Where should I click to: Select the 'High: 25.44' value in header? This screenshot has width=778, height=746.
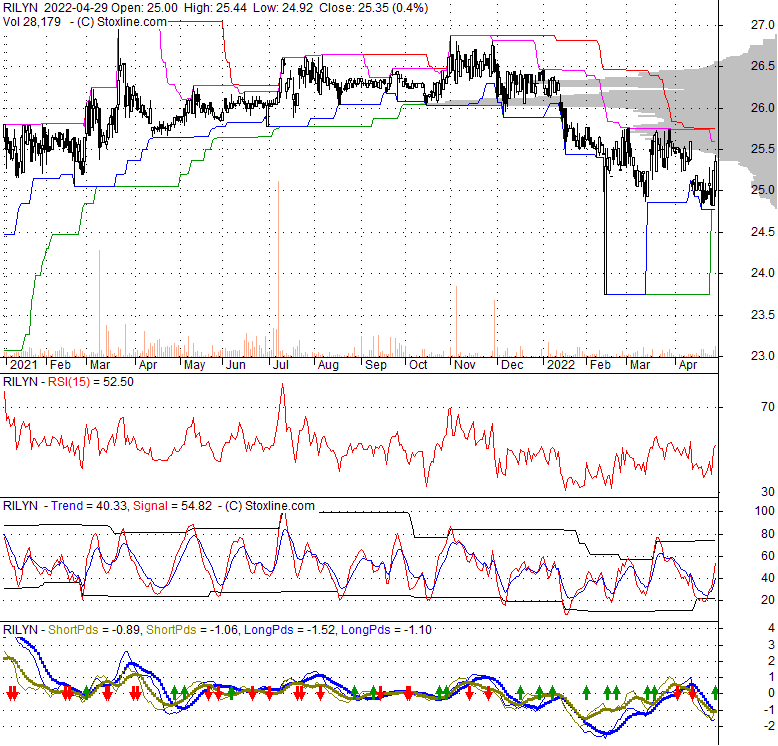click(x=215, y=8)
